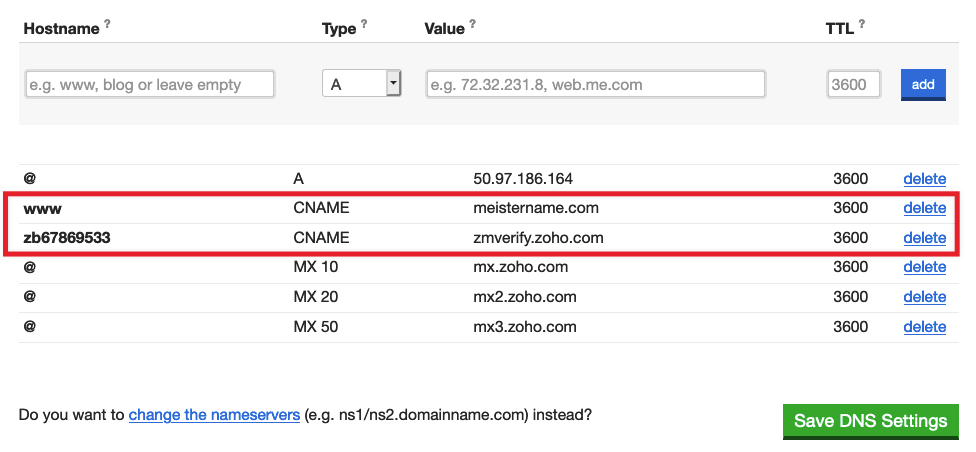
Task: Open the change the nameservers link
Action: (x=214, y=414)
